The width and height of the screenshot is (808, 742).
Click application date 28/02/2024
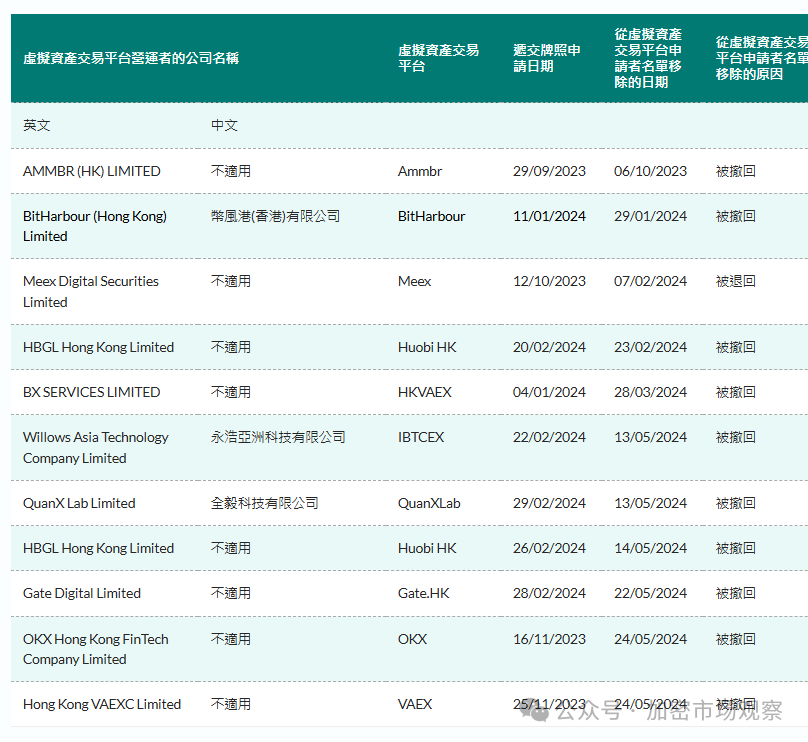coord(549,593)
